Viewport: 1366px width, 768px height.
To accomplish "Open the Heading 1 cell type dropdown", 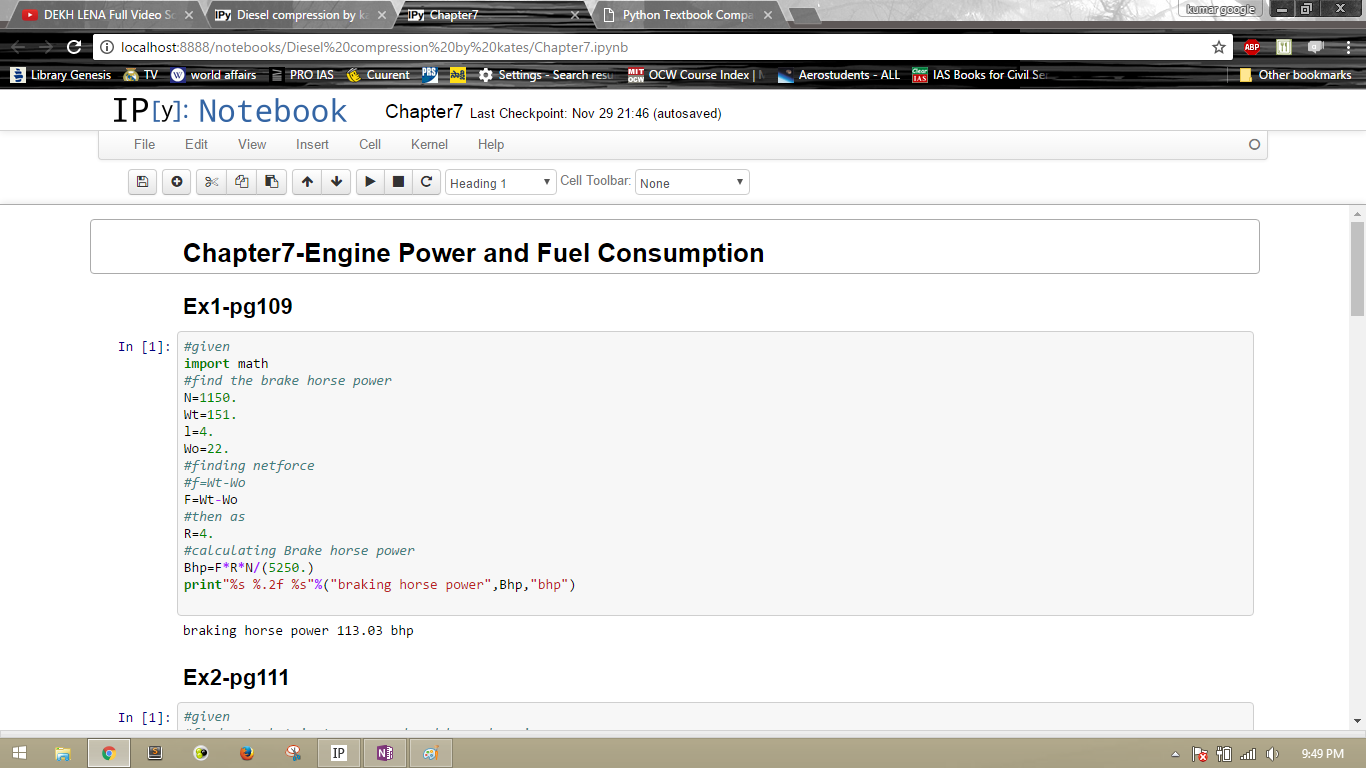I will pyautogui.click(x=500, y=183).
